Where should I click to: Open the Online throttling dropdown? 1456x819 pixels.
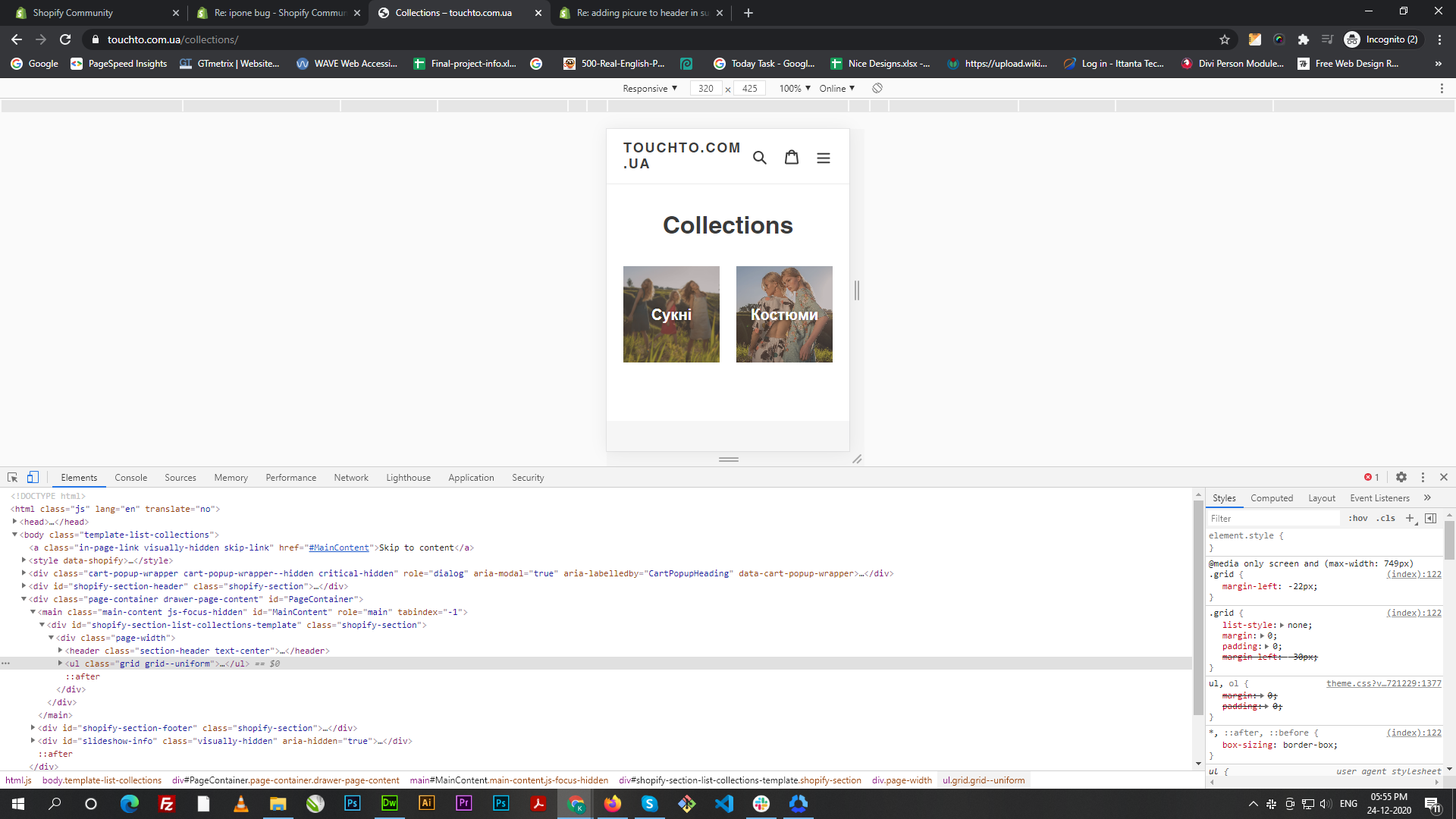click(836, 88)
